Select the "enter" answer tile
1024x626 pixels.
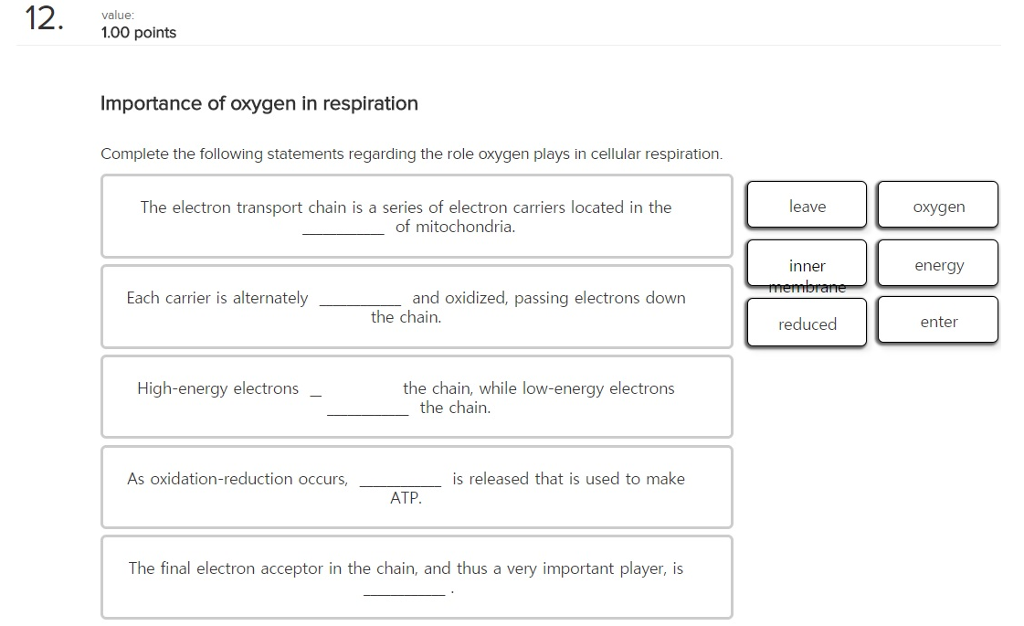[937, 319]
